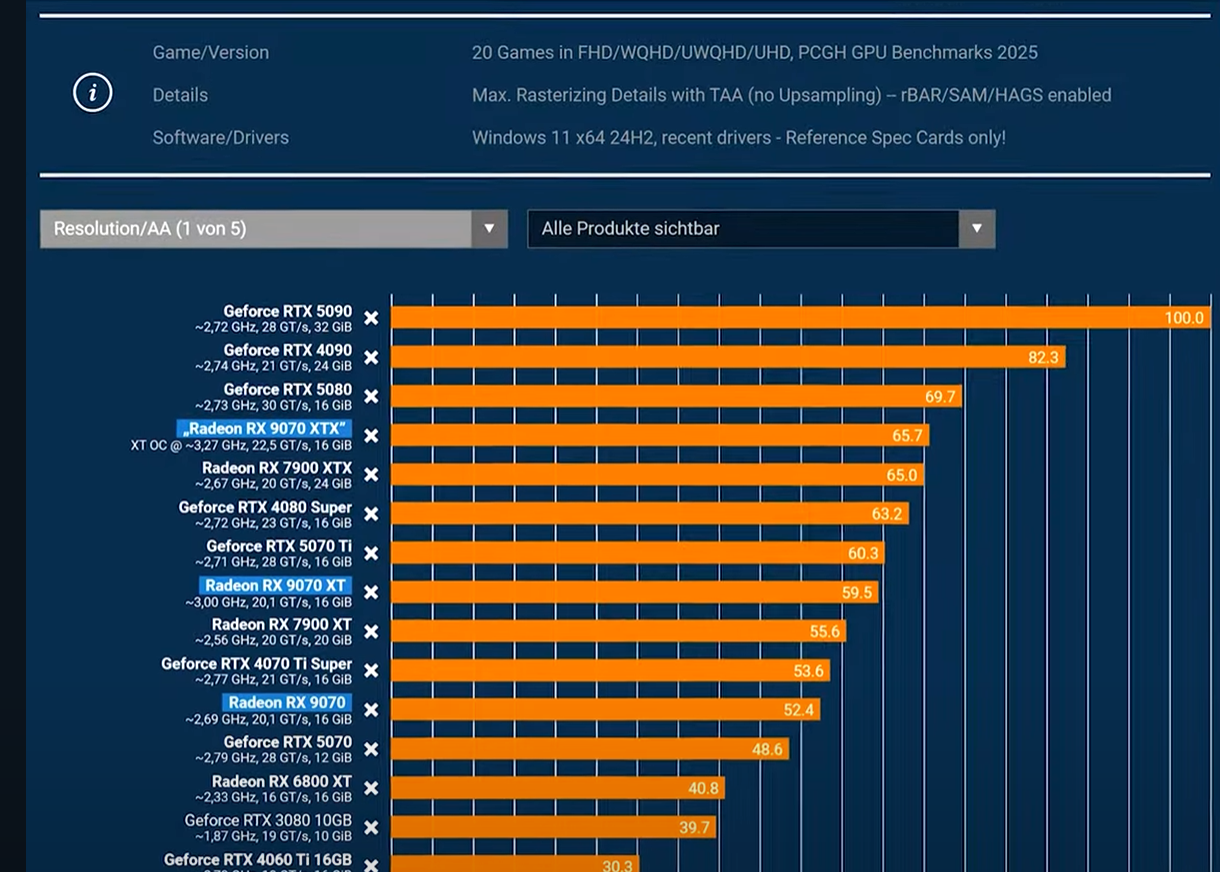Viewport: 1220px width, 872px height.
Task: Click the Details label in info panel
Action: tap(180, 95)
